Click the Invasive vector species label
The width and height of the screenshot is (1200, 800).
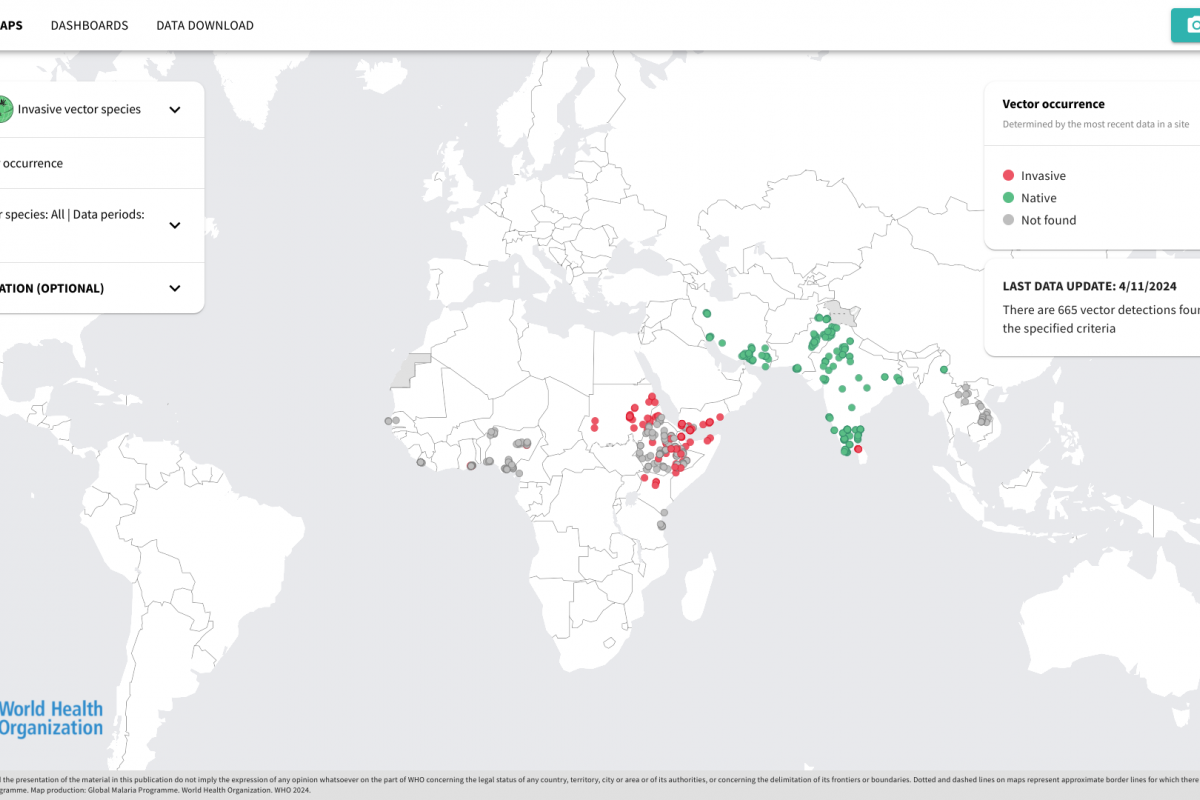point(79,109)
